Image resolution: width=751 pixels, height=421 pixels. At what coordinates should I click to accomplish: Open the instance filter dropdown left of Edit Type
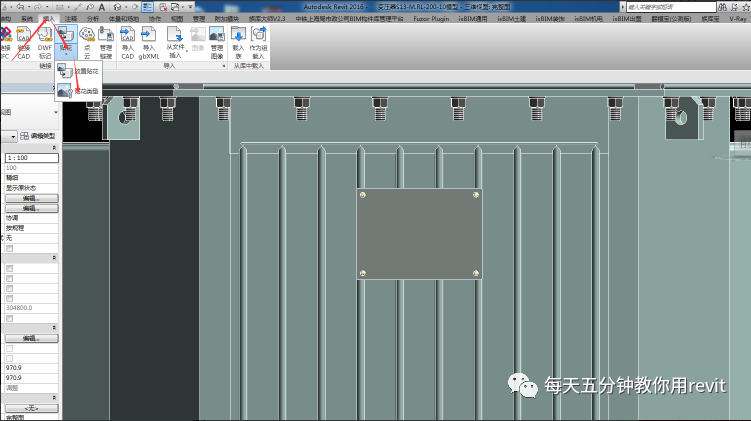[x=13, y=137]
